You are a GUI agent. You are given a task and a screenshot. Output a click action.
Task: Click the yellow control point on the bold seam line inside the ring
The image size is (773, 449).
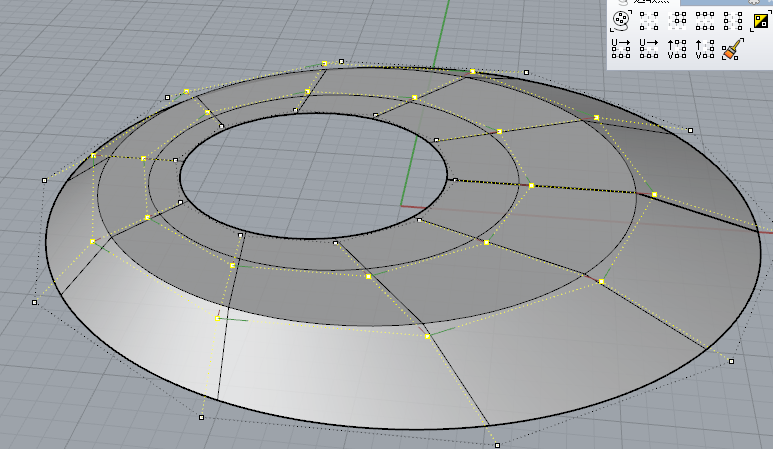(531, 186)
